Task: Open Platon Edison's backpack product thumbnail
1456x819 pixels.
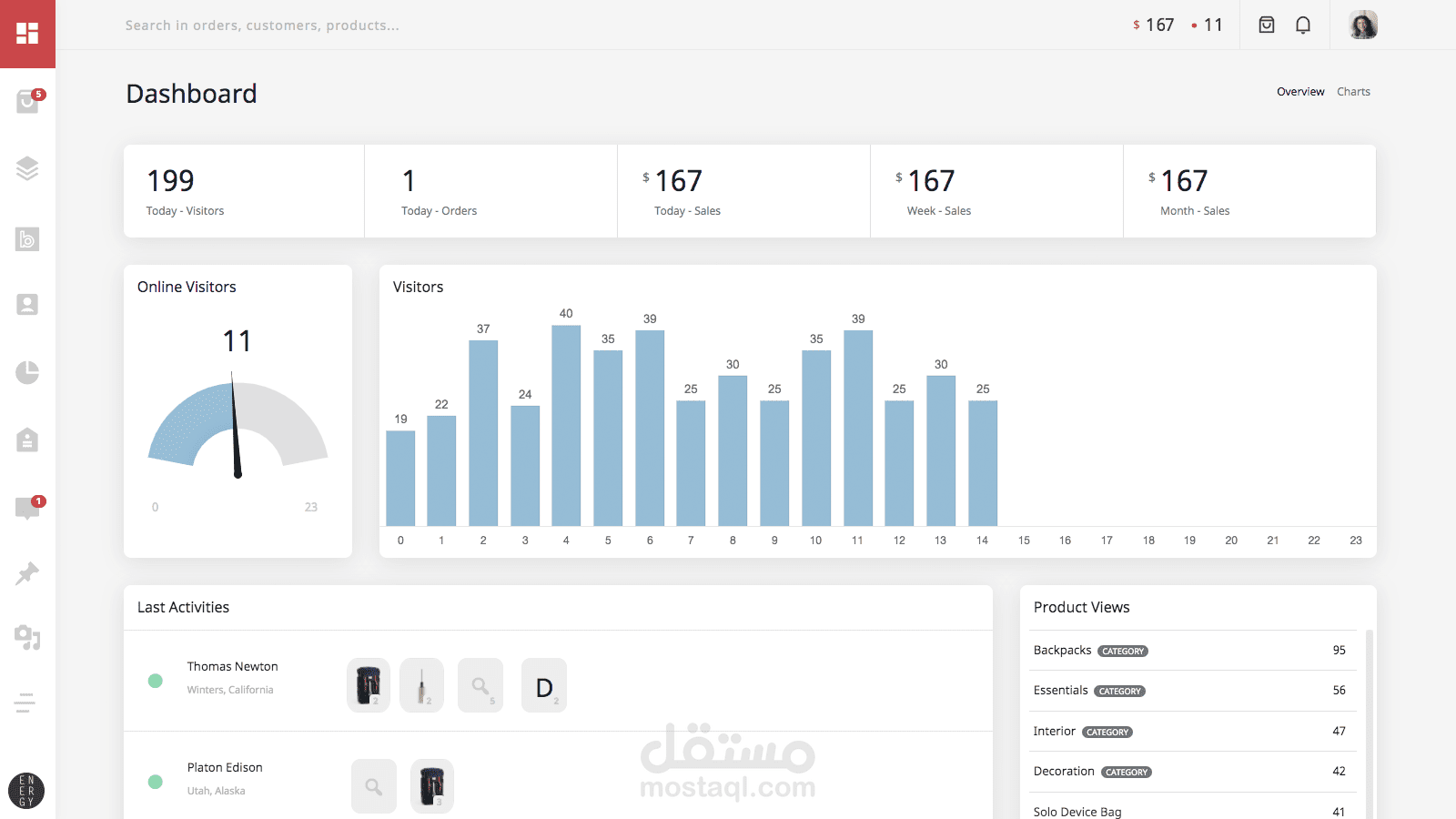Action: pos(432,786)
